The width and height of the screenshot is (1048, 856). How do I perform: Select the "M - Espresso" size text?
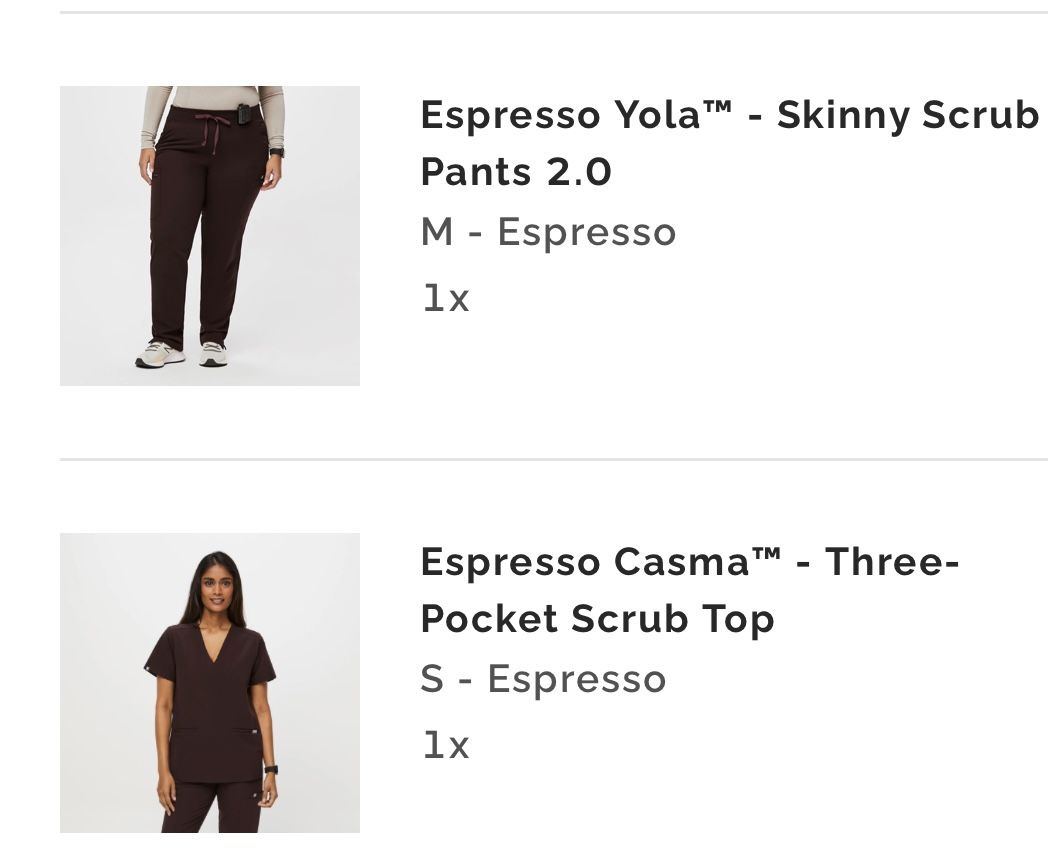coord(548,232)
